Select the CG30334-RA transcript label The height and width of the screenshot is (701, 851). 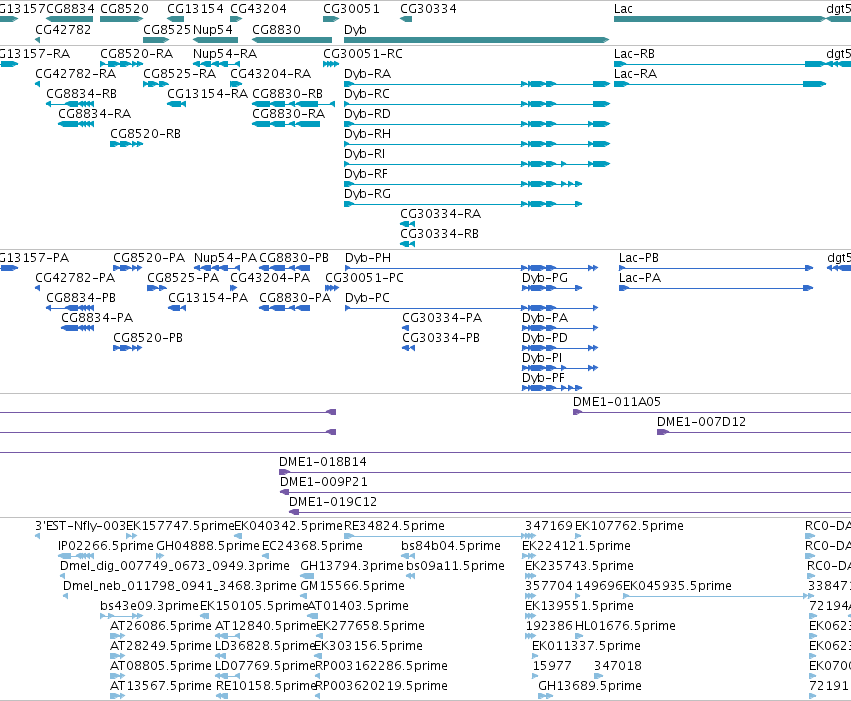(x=441, y=214)
